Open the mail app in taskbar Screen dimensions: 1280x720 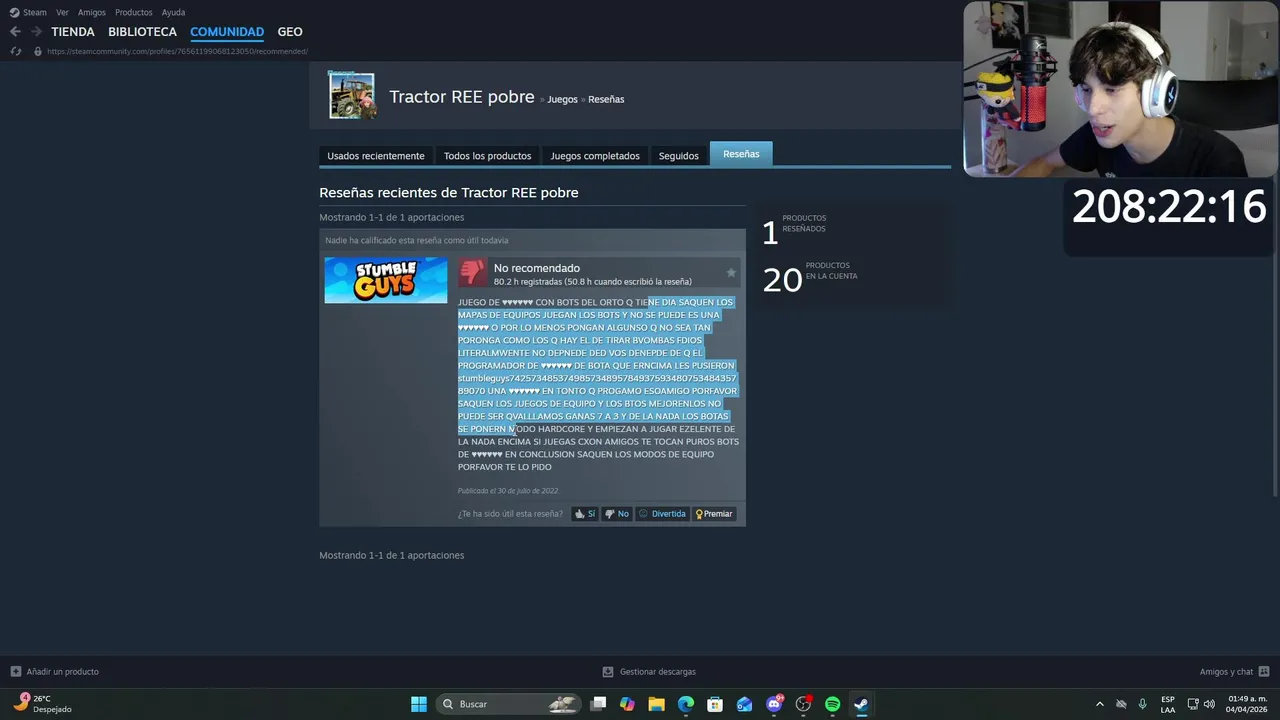pyautogui.click(x=744, y=704)
